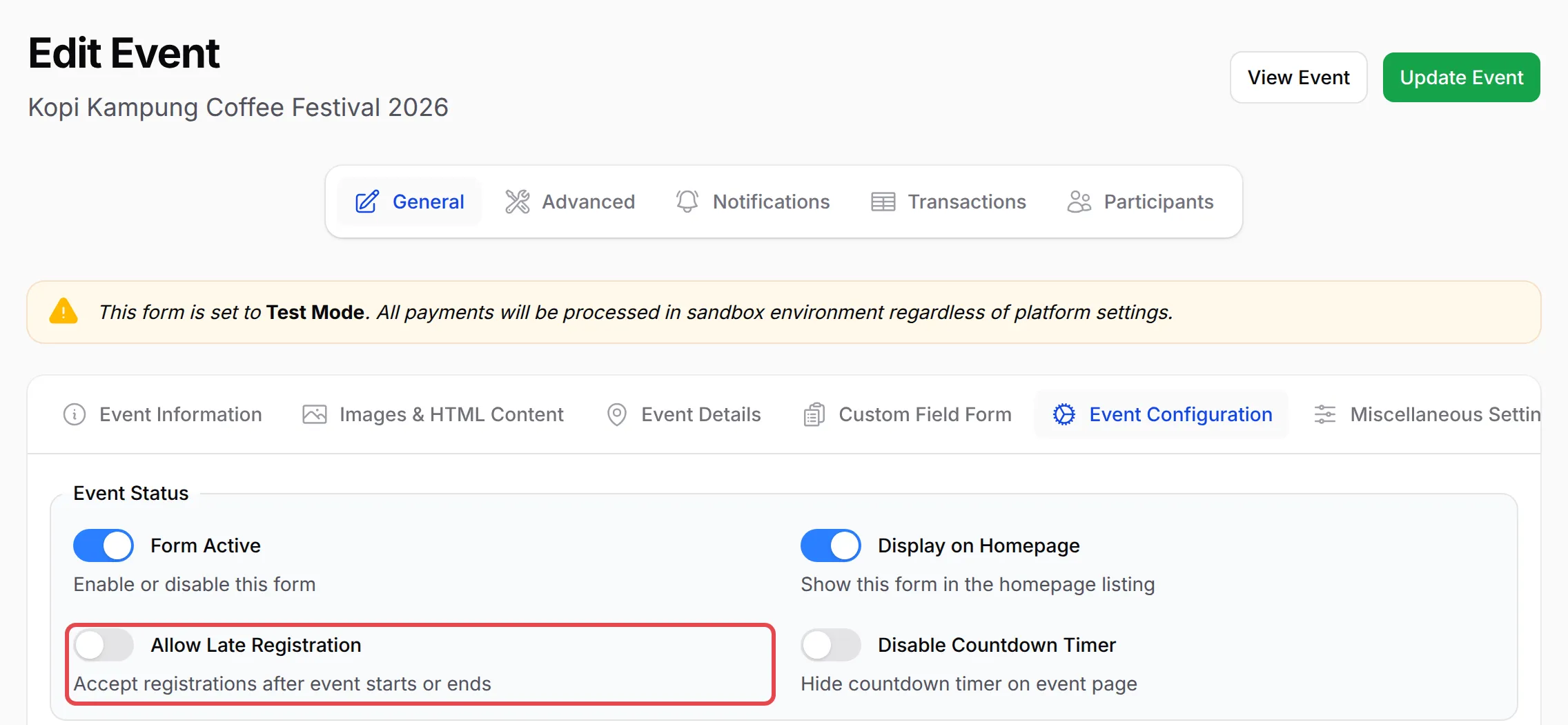Screen dimensions: 1568x725
Task: Enable the Disable Countdown Timer switch
Action: coord(830,645)
